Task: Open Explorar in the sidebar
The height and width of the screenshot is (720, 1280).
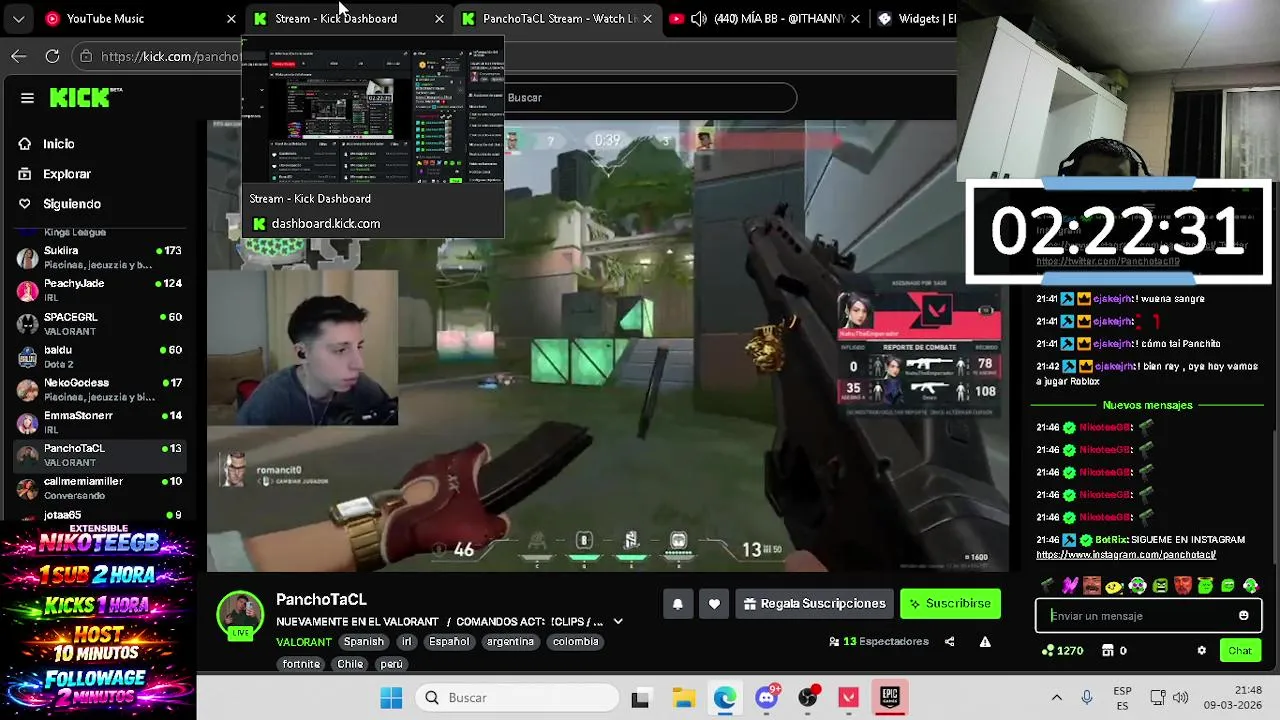Action: pos(66,174)
